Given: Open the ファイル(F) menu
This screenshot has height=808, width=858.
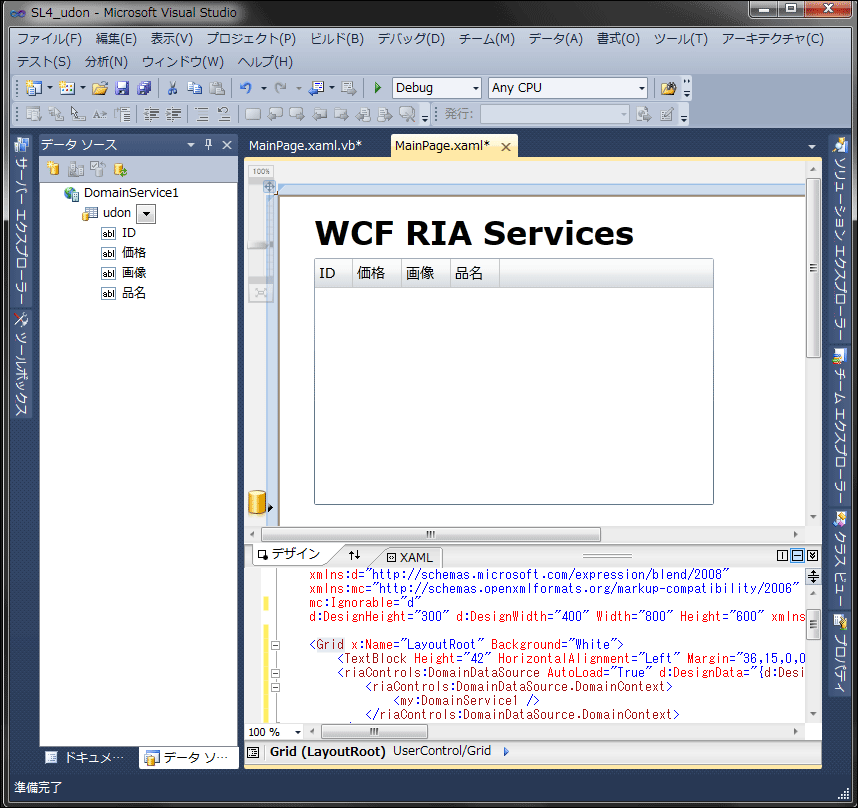Looking at the screenshot, I should pos(49,39).
